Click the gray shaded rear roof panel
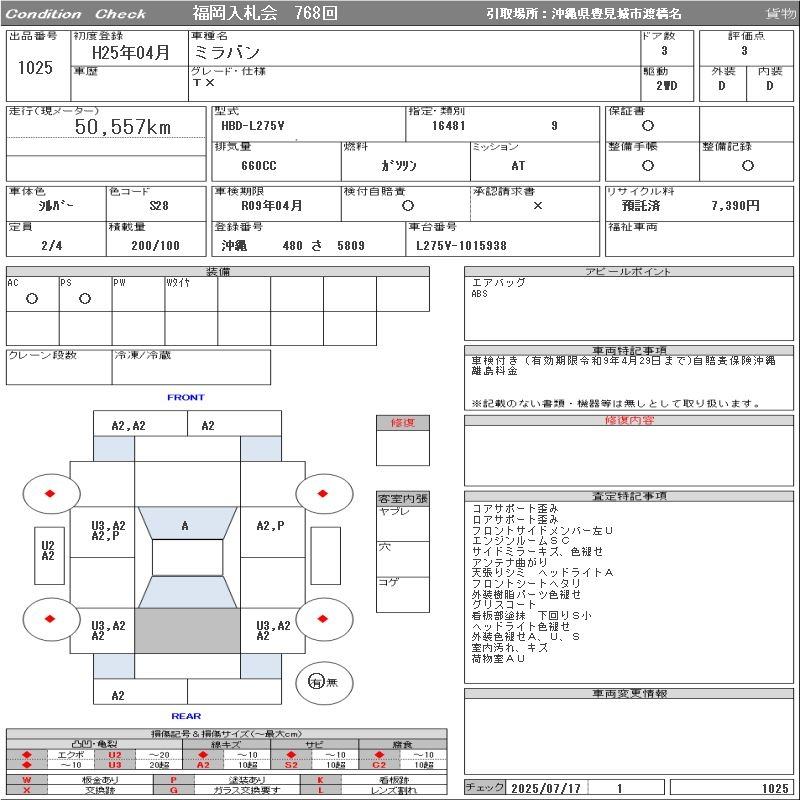Screen dimensions: 800x800 coord(187,630)
